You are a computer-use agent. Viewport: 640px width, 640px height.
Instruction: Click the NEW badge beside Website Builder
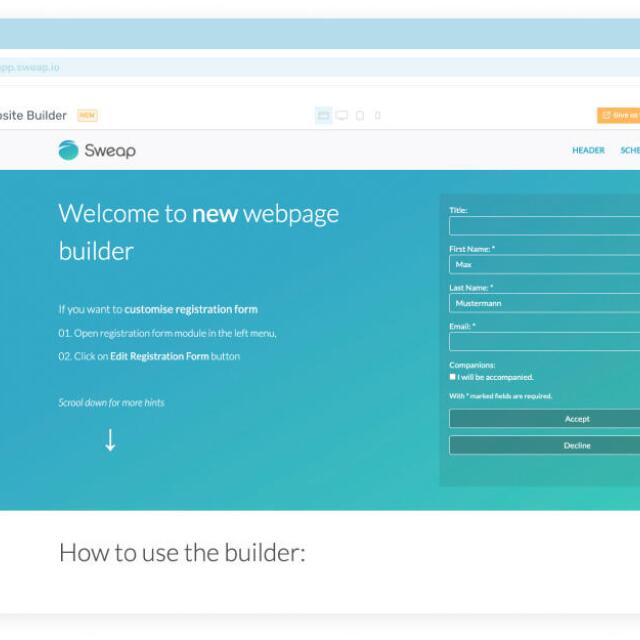tap(87, 116)
